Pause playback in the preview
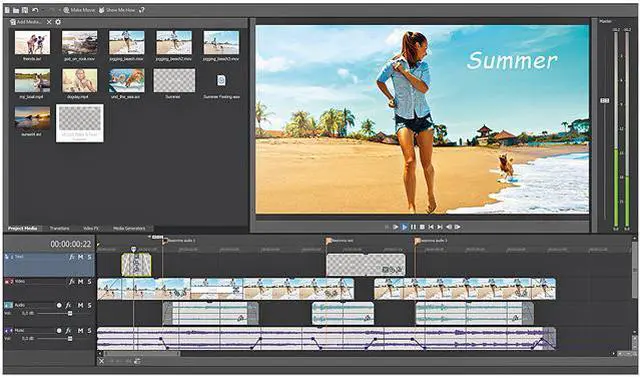 pyautogui.click(x=413, y=227)
